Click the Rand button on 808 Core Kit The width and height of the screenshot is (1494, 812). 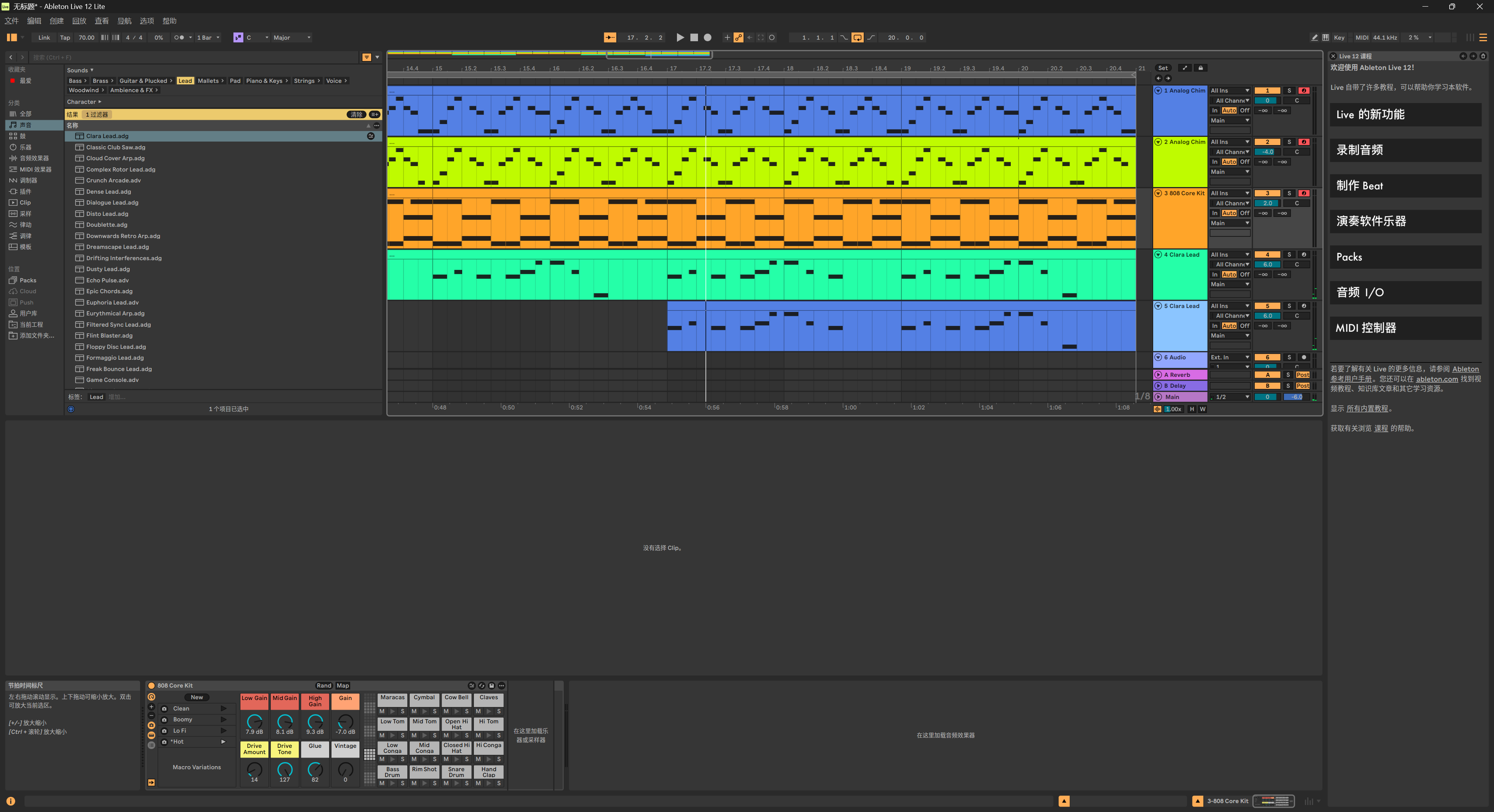[324, 686]
